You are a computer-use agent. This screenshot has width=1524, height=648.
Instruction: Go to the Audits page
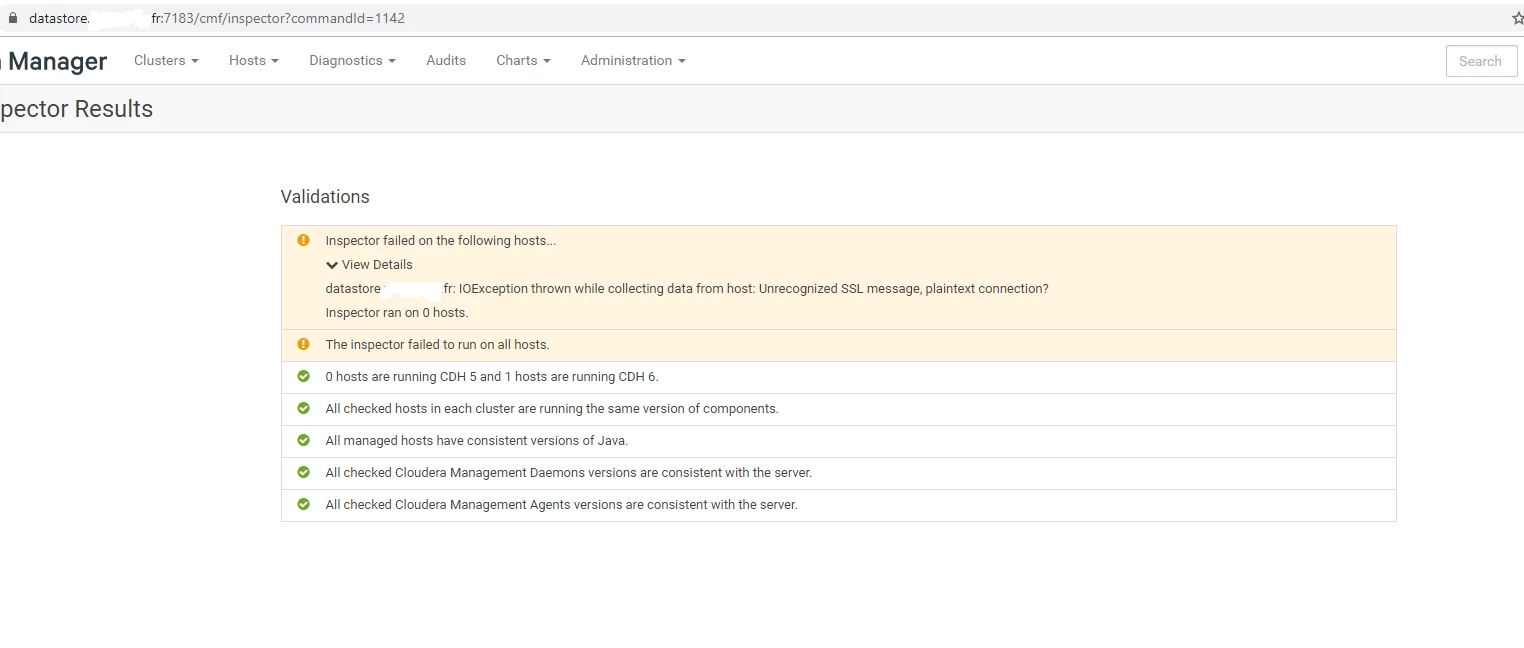446,60
